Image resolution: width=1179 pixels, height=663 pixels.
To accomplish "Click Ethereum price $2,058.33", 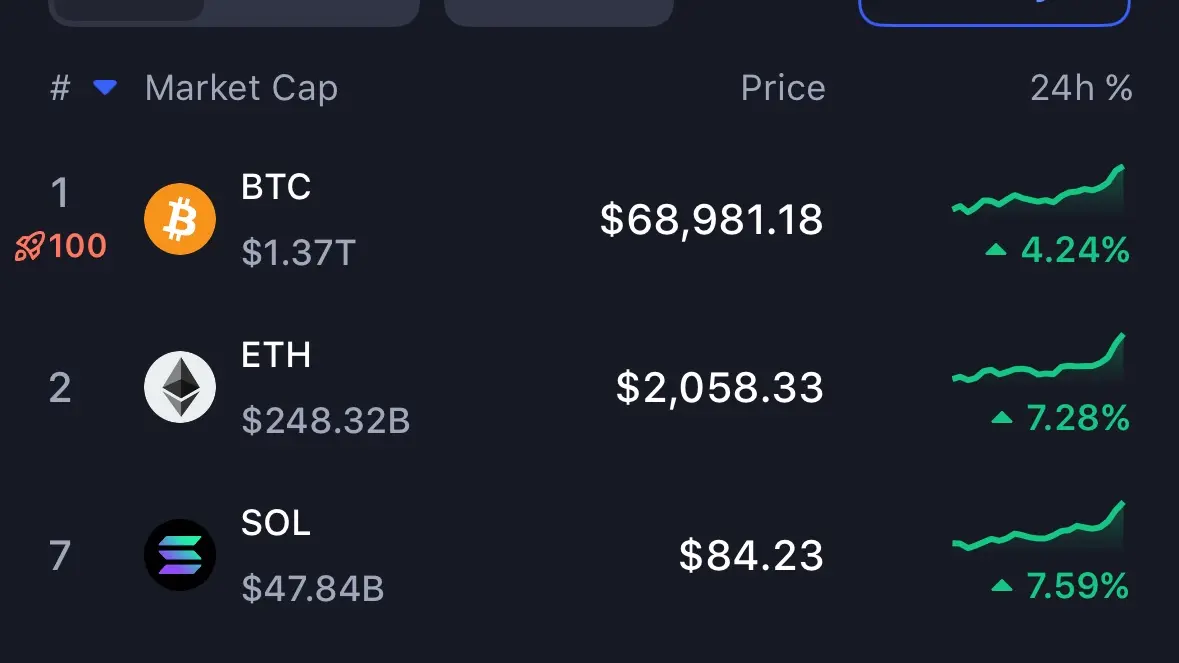I will tap(719, 387).
